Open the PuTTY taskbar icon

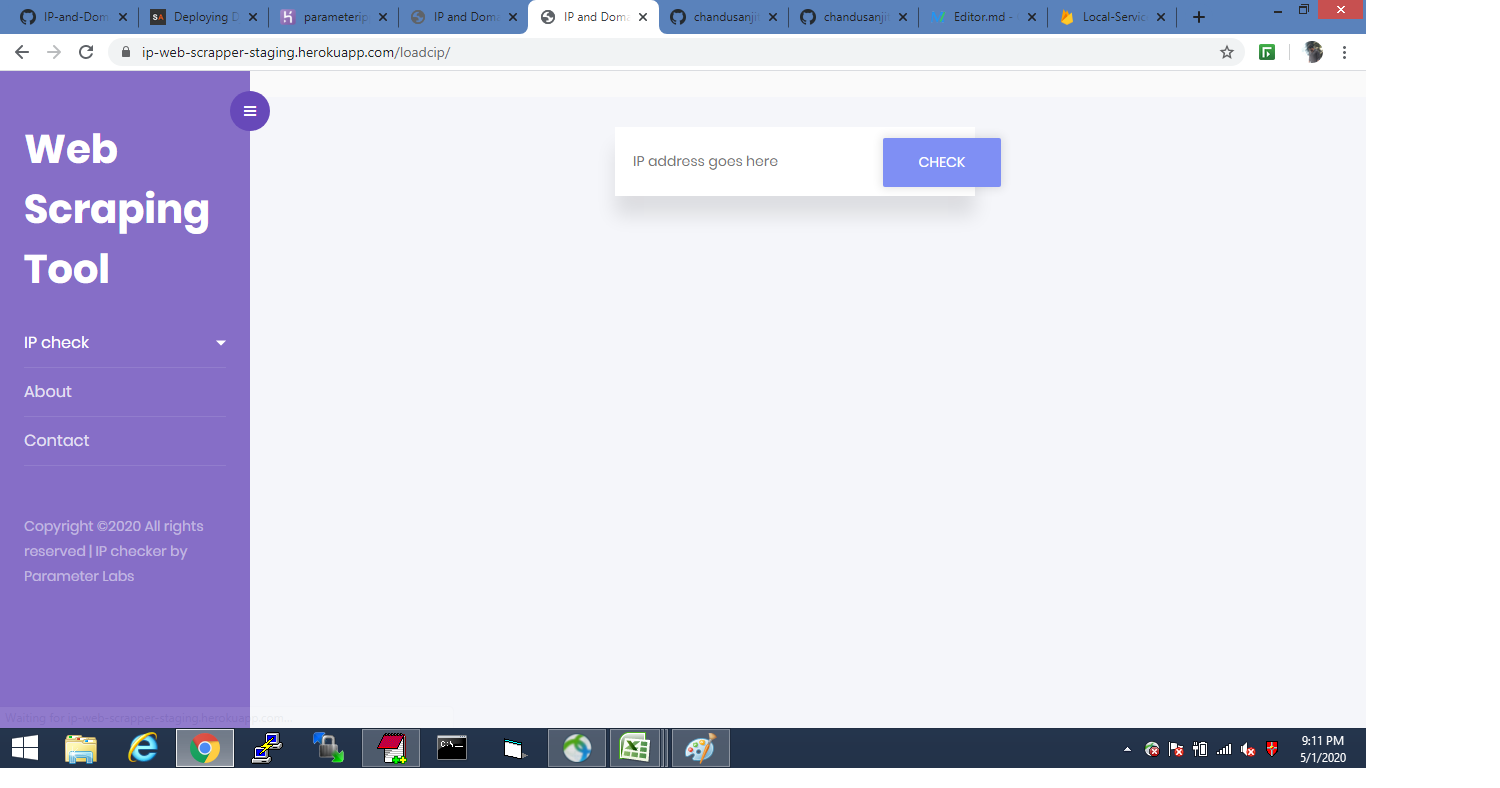pyautogui.click(x=267, y=748)
